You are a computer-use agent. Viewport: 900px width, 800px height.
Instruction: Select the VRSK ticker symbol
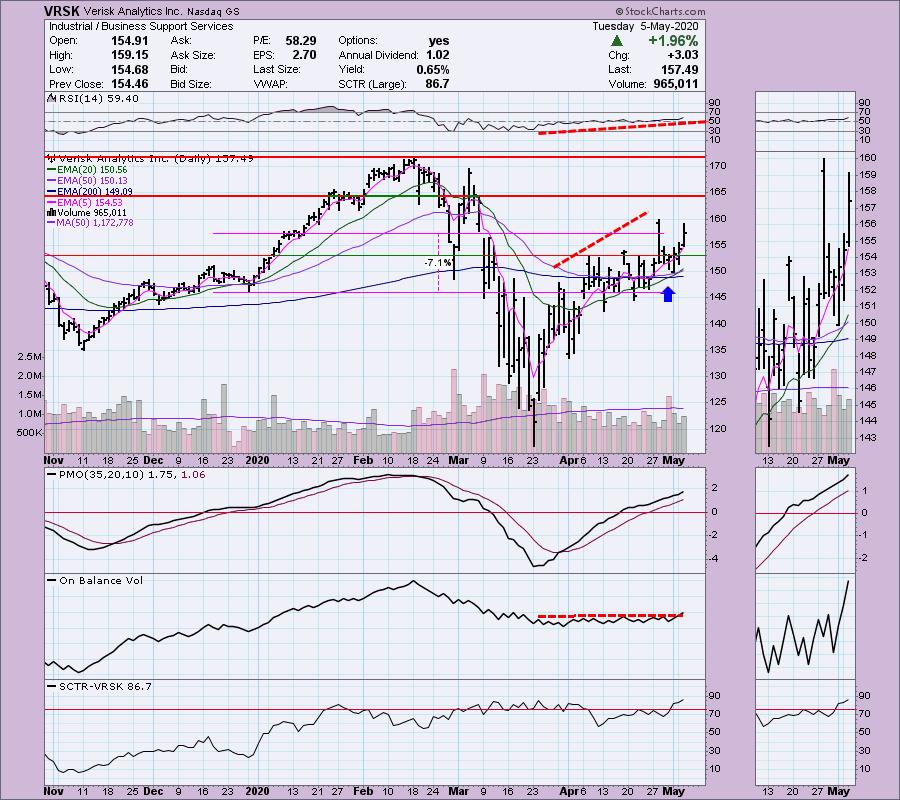[62, 11]
